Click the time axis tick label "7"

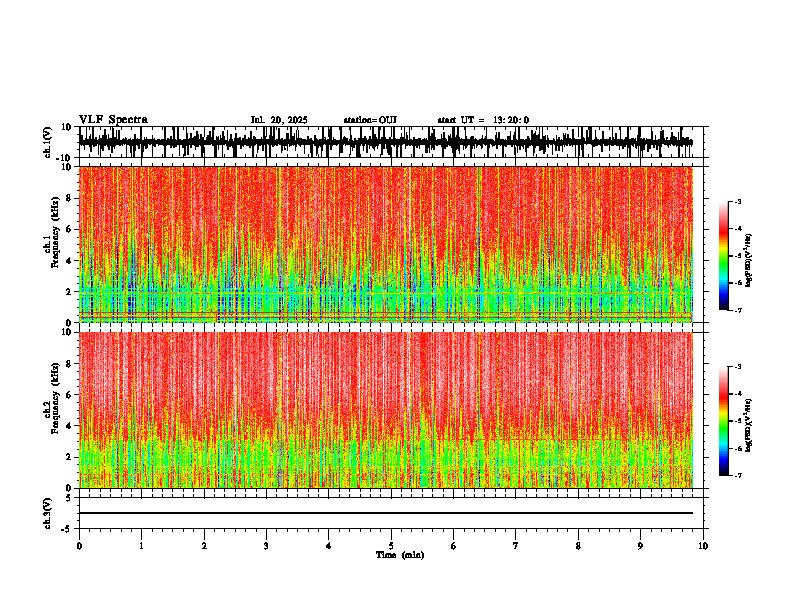pyautogui.click(x=516, y=546)
